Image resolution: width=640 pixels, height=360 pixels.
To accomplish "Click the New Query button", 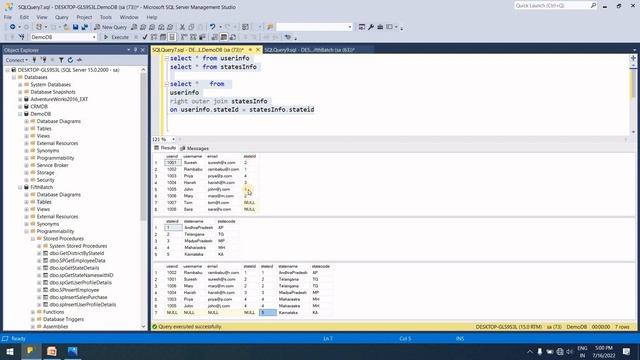I will [111, 27].
